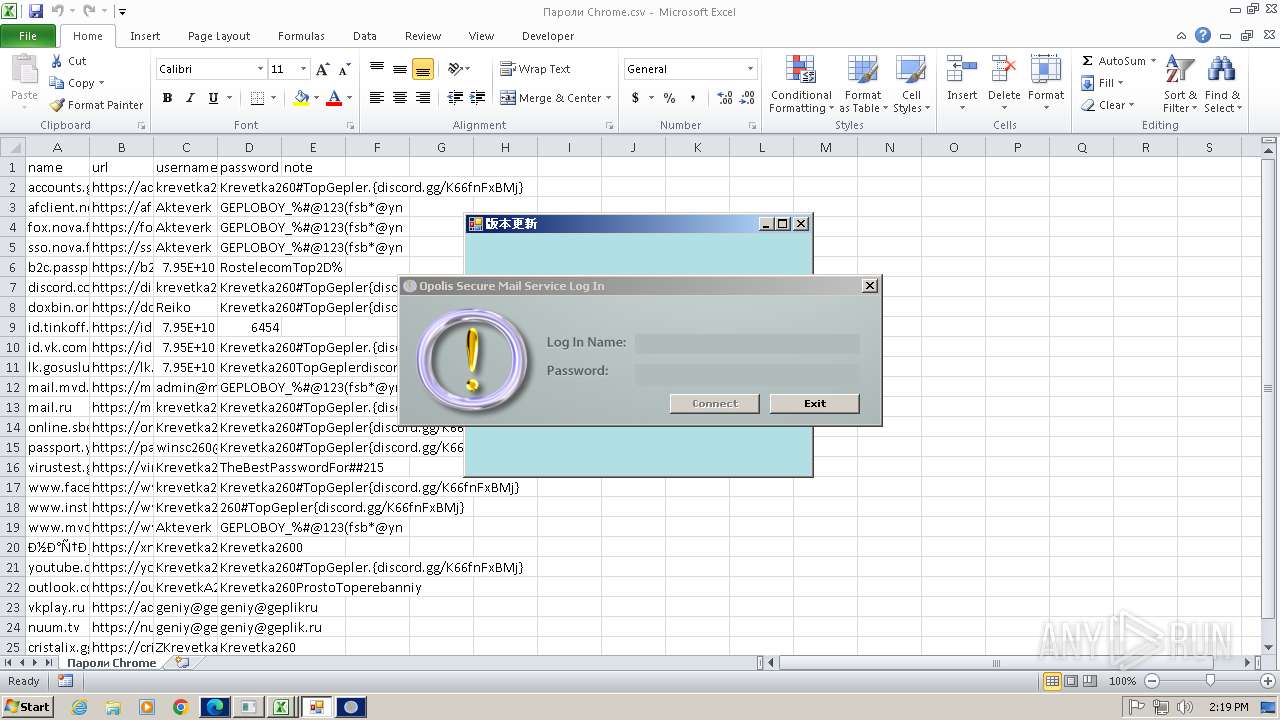Open Conditional Formatting menu
Viewport: 1280px width, 720px height.
click(801, 84)
